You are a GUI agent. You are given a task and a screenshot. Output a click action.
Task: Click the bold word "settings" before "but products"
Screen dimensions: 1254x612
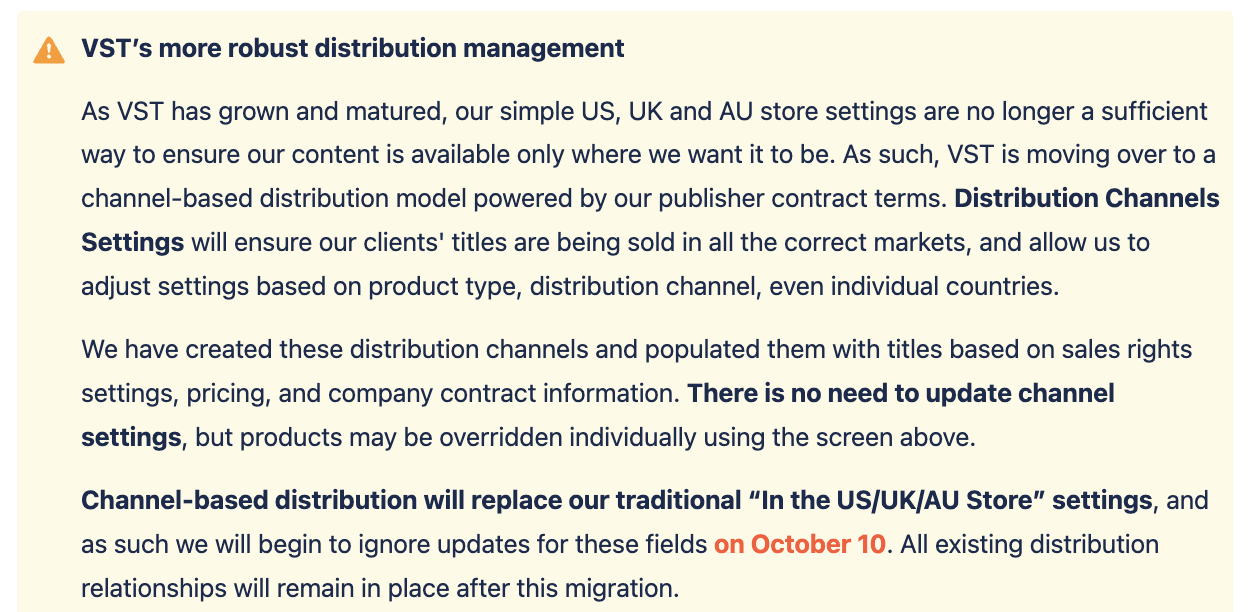coord(130,437)
